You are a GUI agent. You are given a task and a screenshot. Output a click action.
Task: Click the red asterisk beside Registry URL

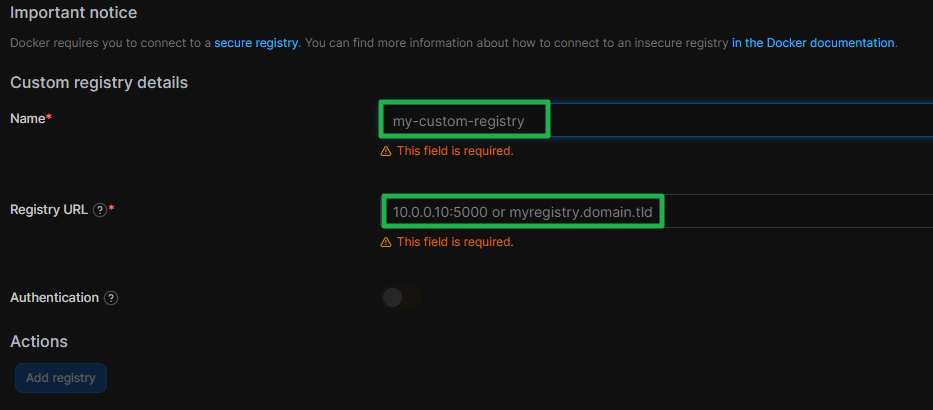[x=111, y=209]
